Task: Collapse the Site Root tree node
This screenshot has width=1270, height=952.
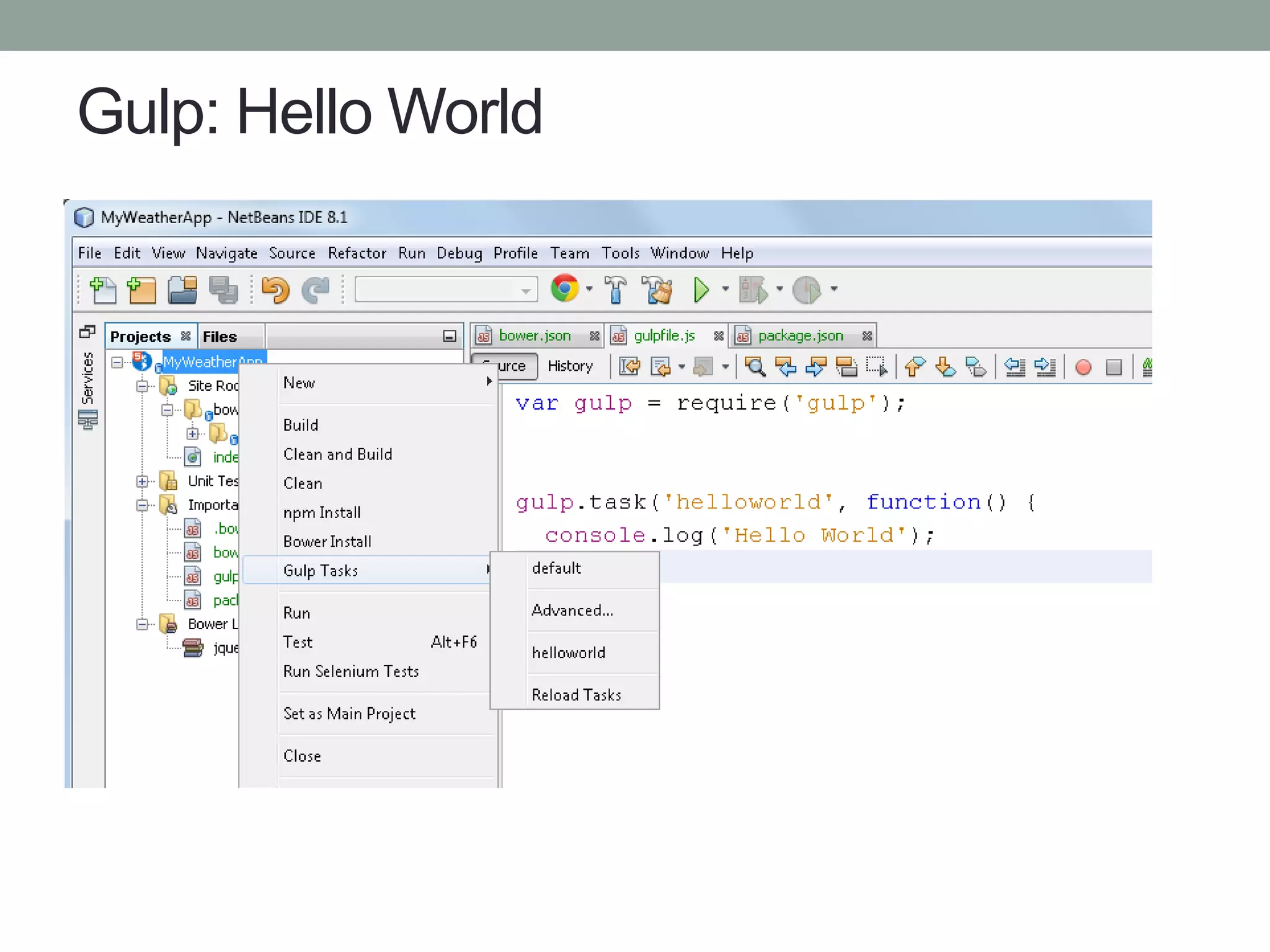Action: pyautogui.click(x=142, y=386)
